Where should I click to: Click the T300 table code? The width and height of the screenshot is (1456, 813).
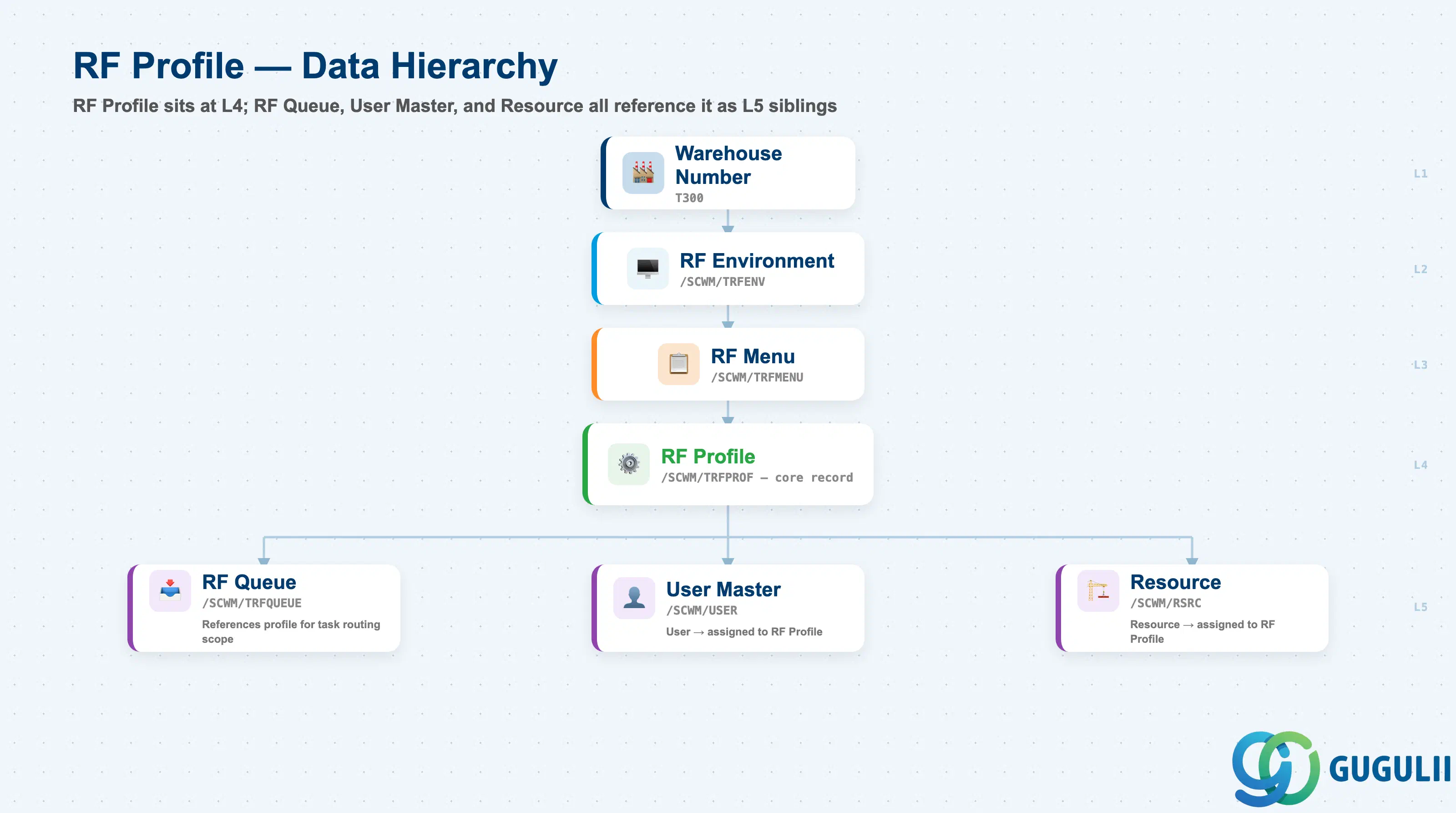(689, 198)
